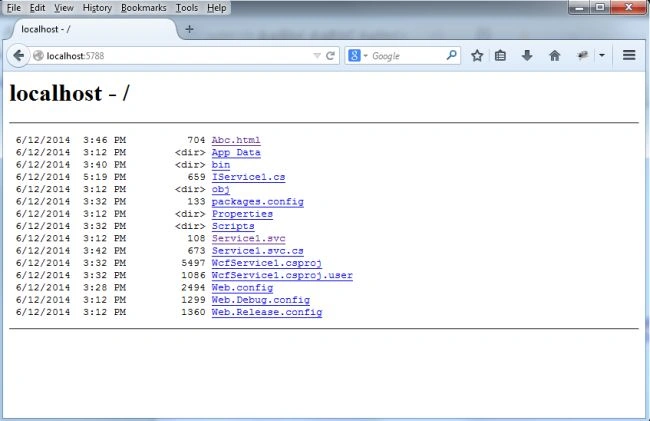This screenshot has width=650, height=421.
Task: Click the file size value 1086
Action: (x=193, y=275)
